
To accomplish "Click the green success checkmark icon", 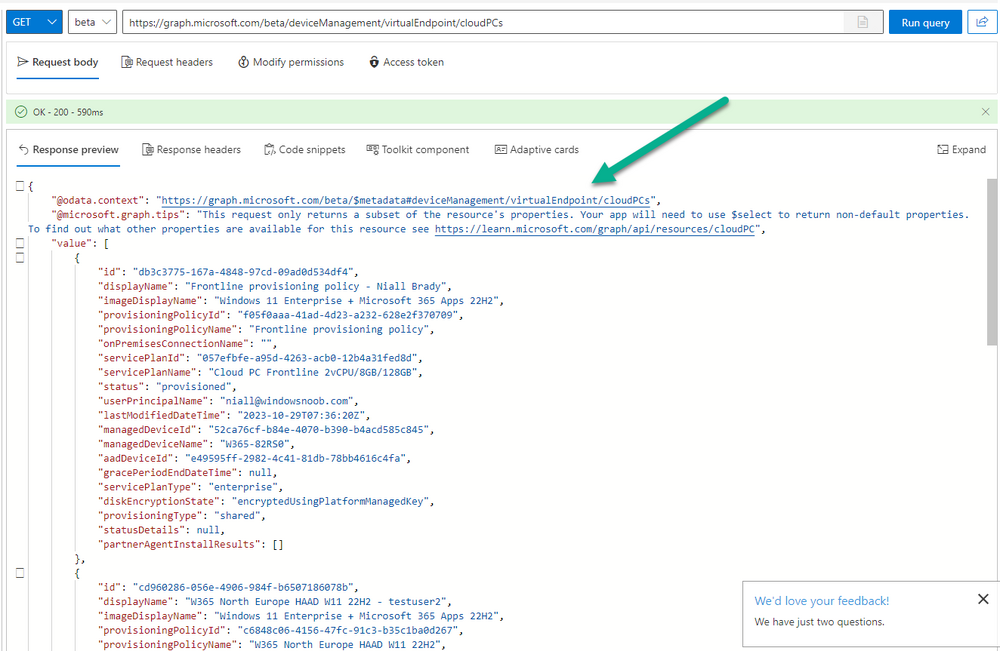I will click(21, 112).
